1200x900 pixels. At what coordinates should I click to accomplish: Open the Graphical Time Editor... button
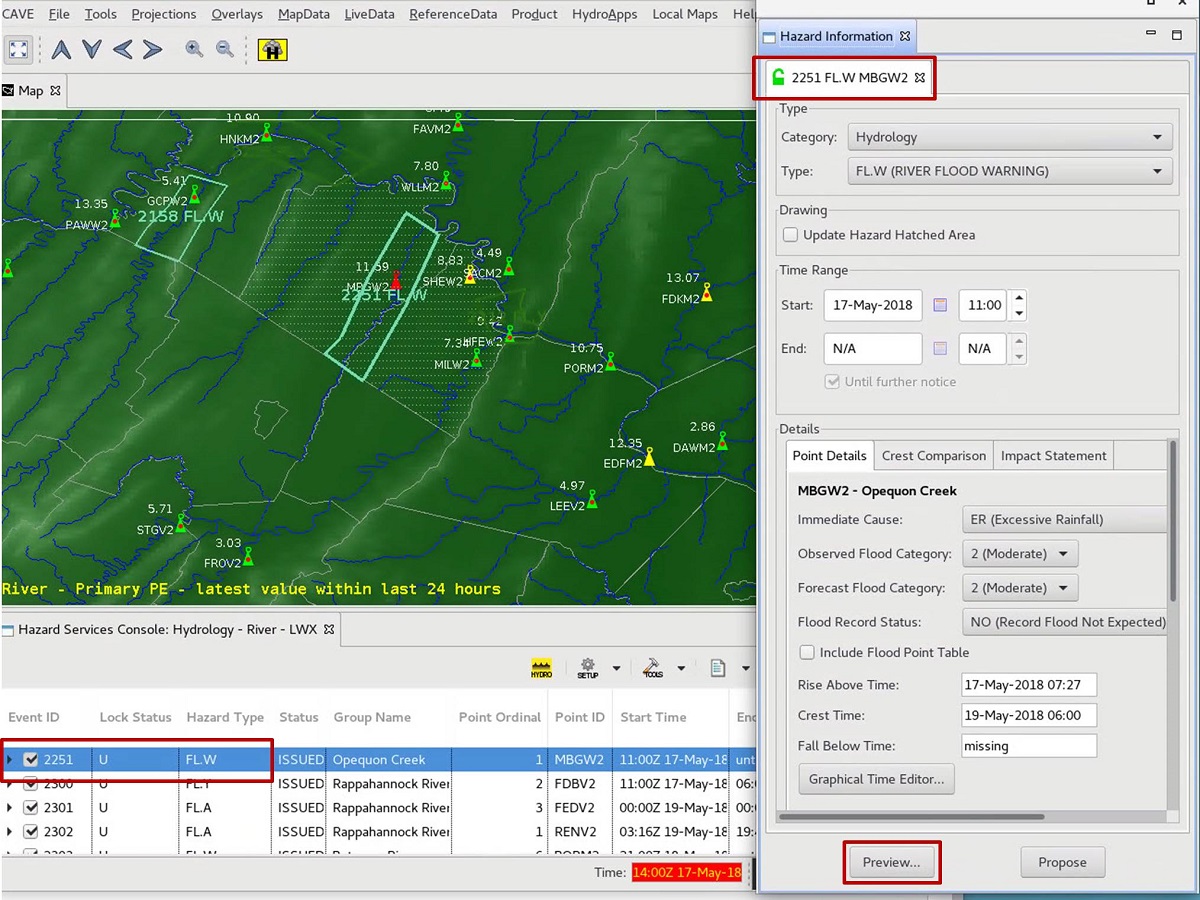click(876, 779)
